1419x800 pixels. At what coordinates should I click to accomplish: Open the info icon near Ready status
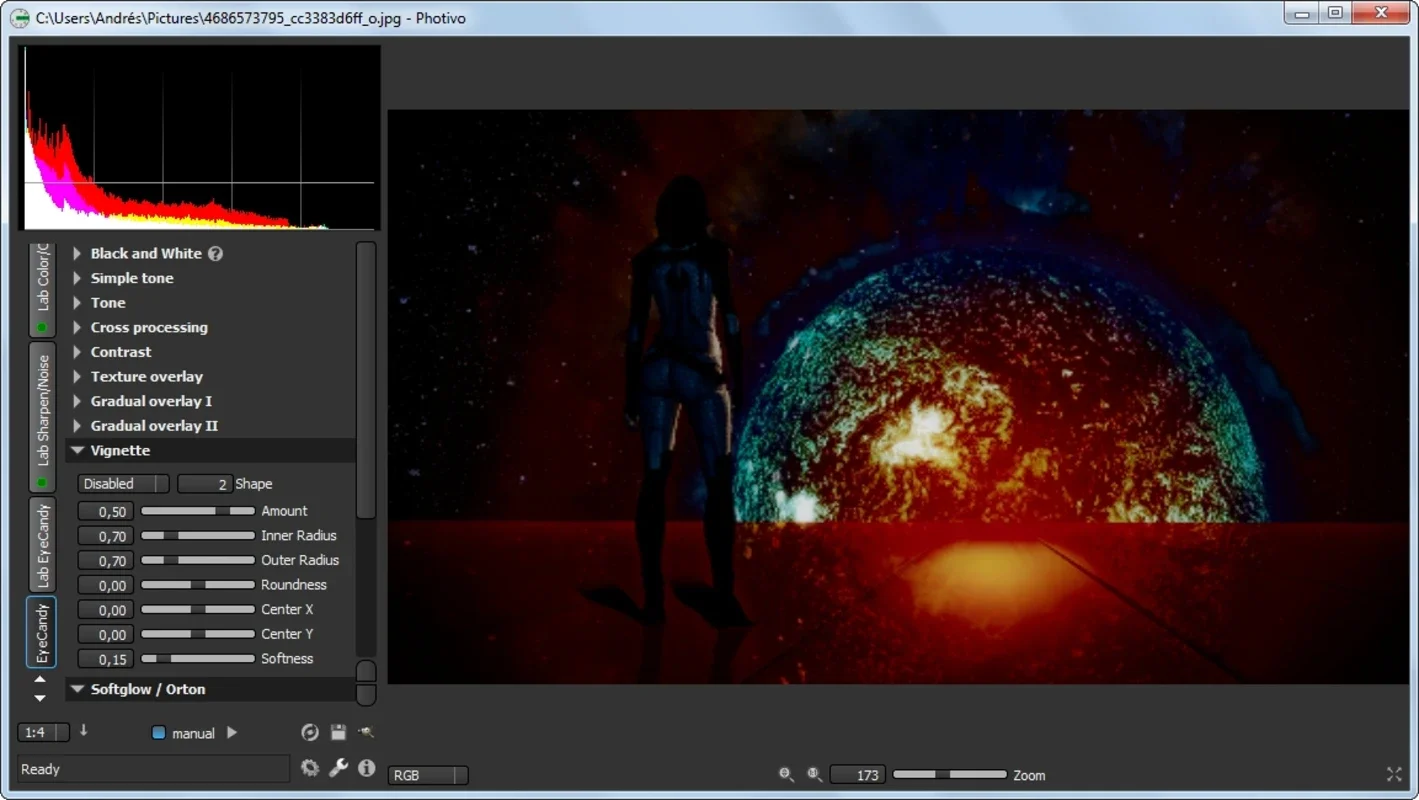click(367, 768)
